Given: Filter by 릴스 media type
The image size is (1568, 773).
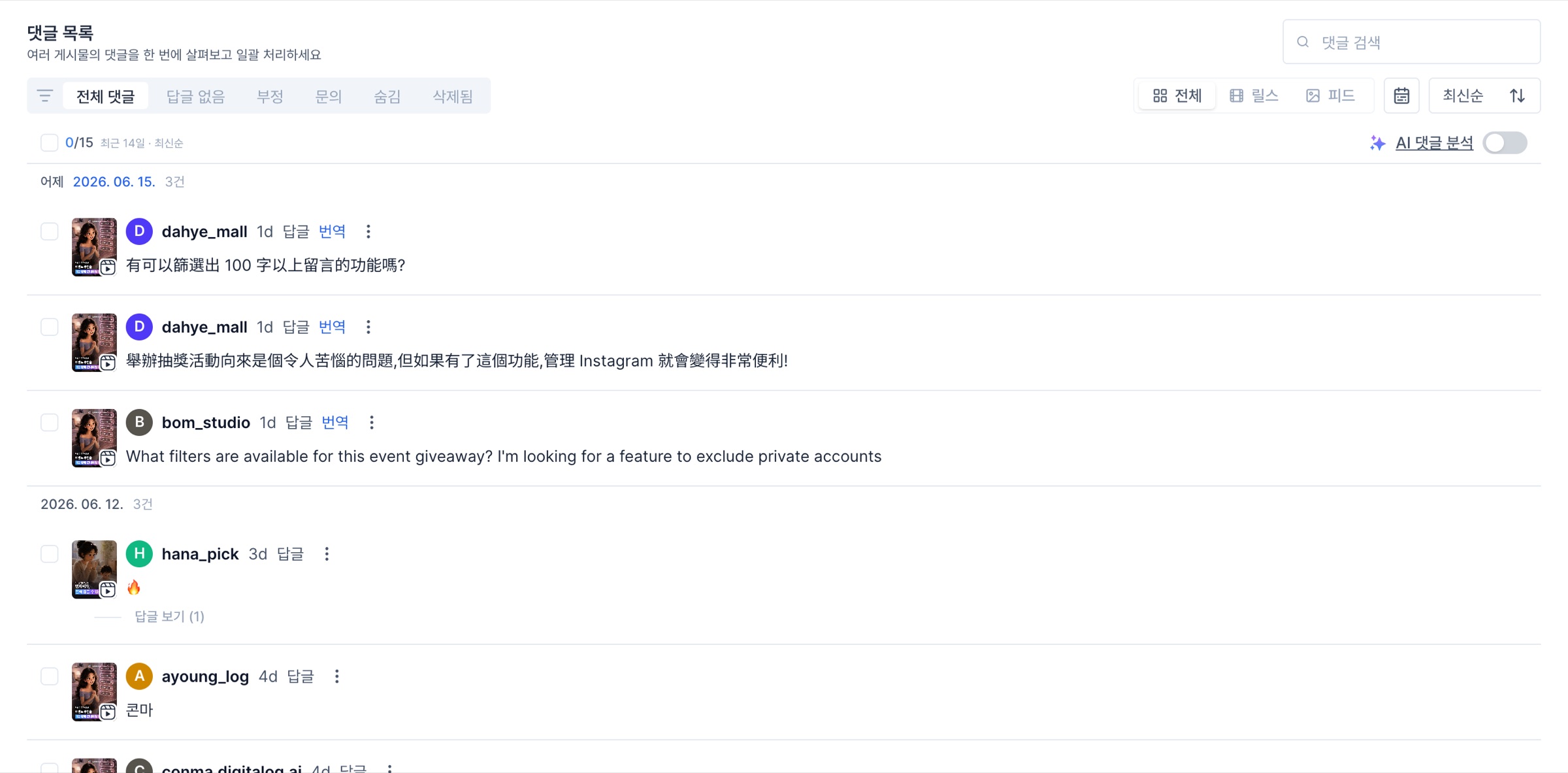Looking at the screenshot, I should point(1254,96).
